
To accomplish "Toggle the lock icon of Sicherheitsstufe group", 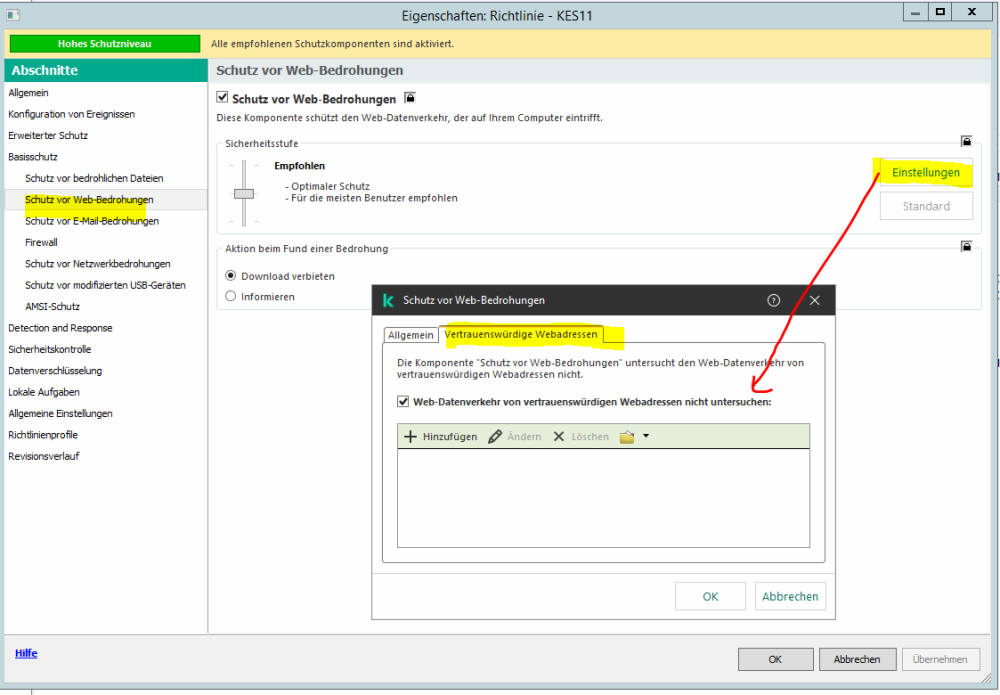I will pos(966,141).
